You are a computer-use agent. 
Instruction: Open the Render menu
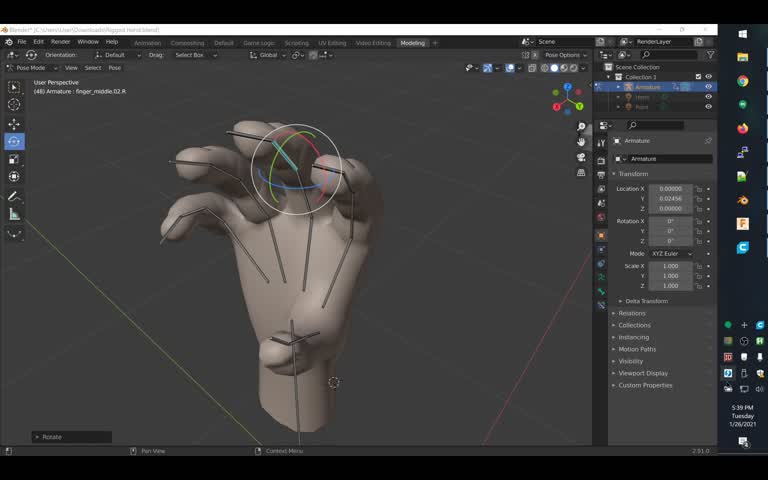point(60,42)
